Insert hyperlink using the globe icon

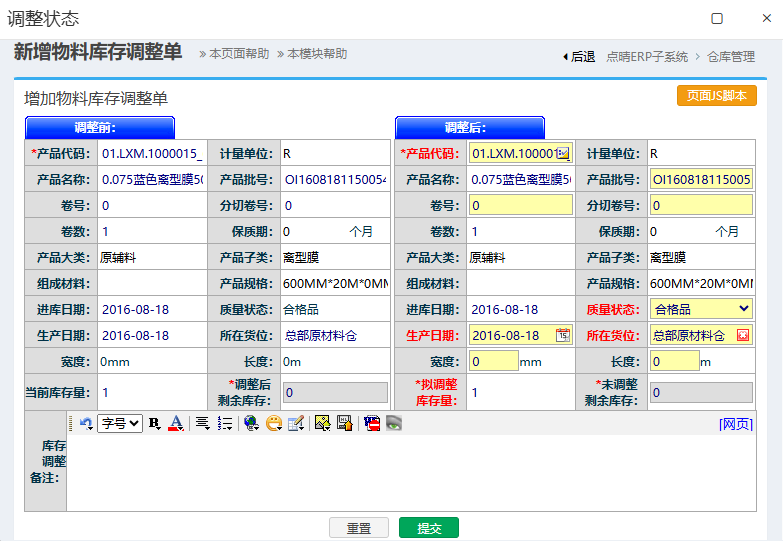tap(251, 423)
